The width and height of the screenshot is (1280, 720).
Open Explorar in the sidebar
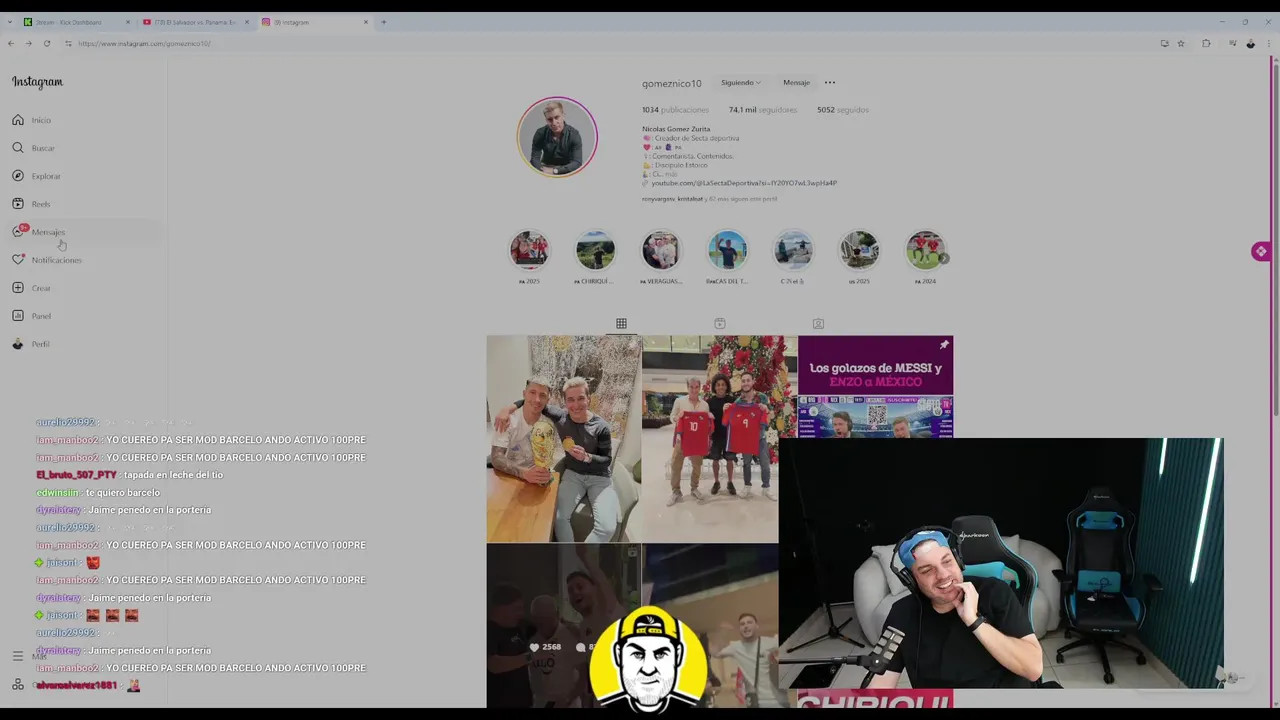click(x=36, y=176)
